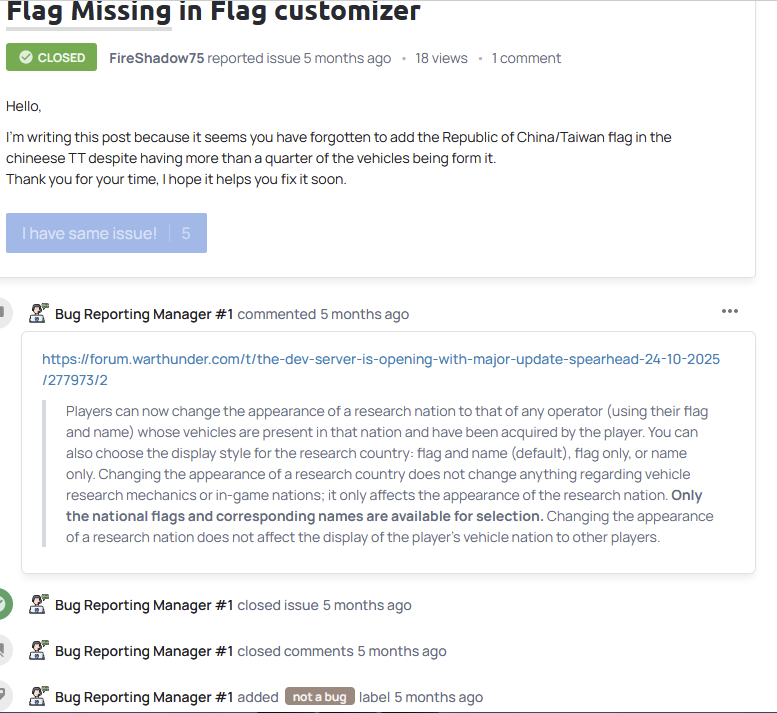The height and width of the screenshot is (713, 777).
Task: Click the closed-comments timeline icon at left edge
Action: 3,650
